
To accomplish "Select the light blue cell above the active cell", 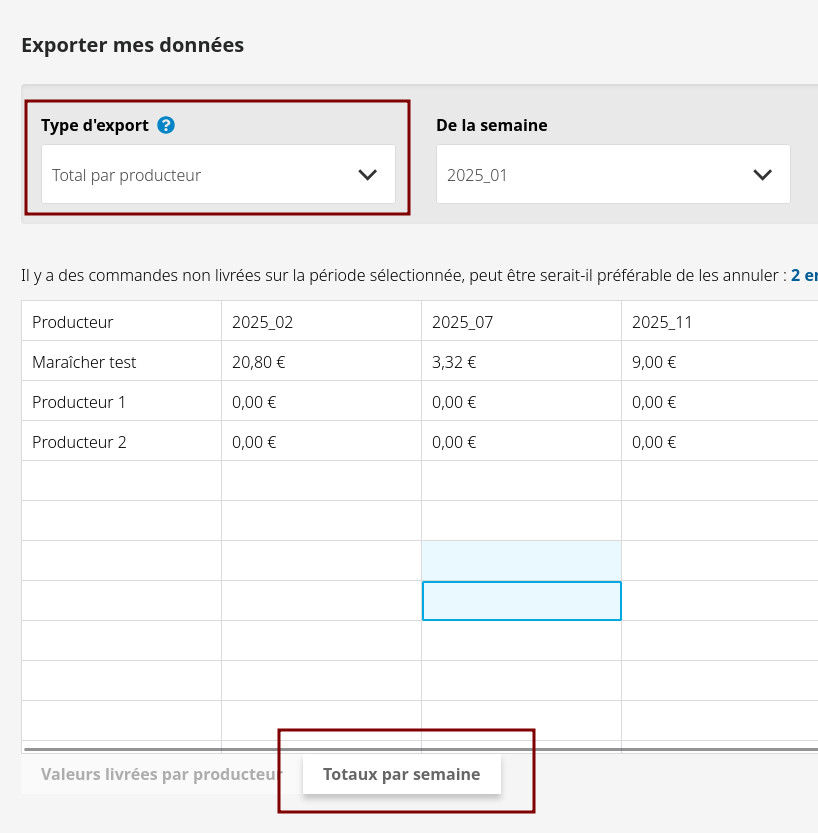I will (521, 561).
